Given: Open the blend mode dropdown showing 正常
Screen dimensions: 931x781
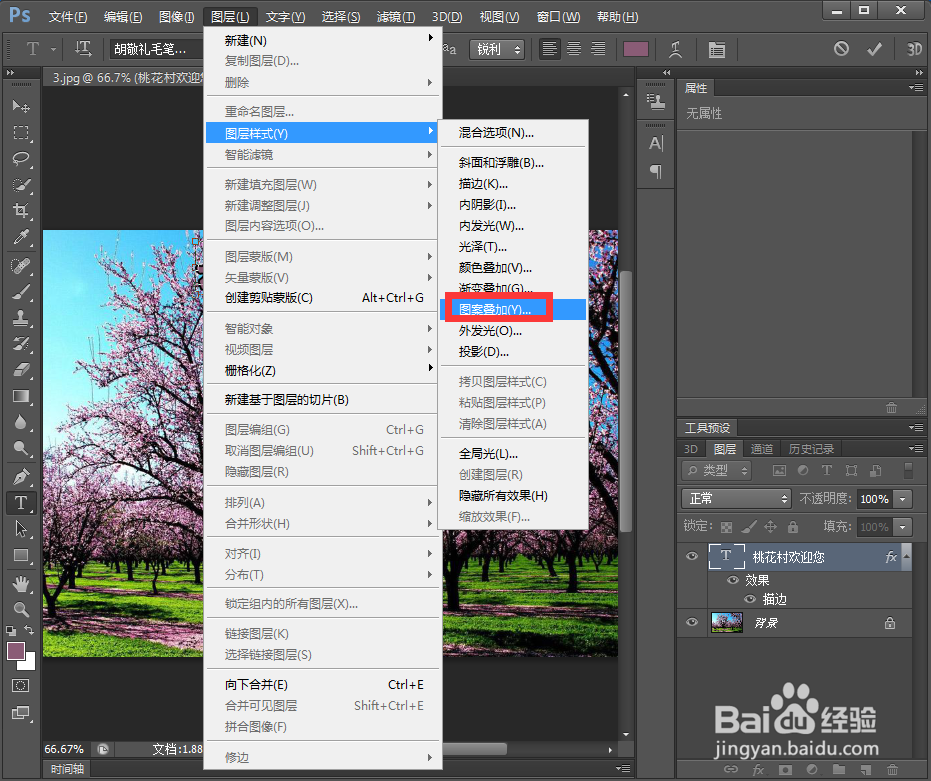Looking at the screenshot, I should pos(735,497).
